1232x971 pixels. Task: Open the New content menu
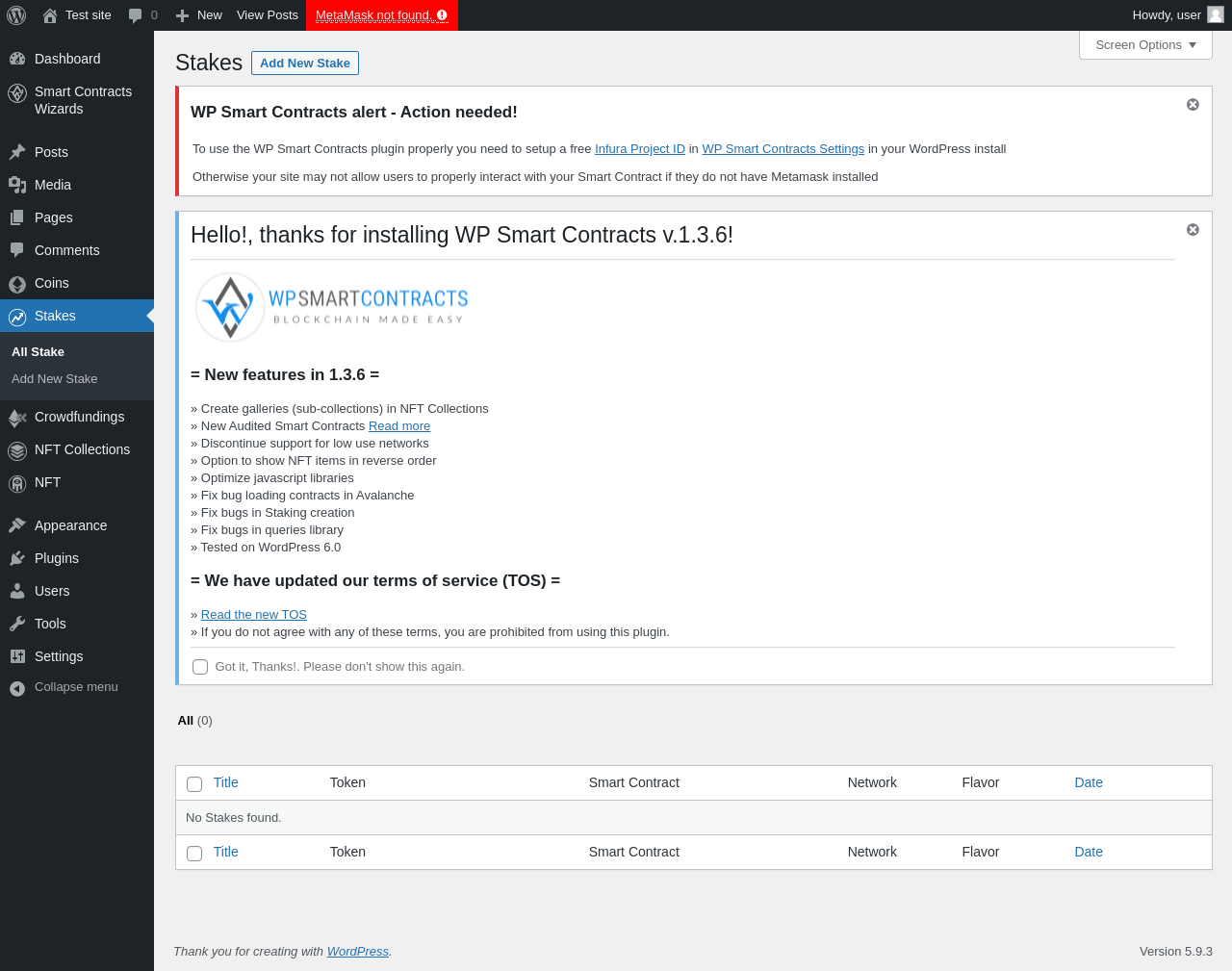click(x=199, y=15)
